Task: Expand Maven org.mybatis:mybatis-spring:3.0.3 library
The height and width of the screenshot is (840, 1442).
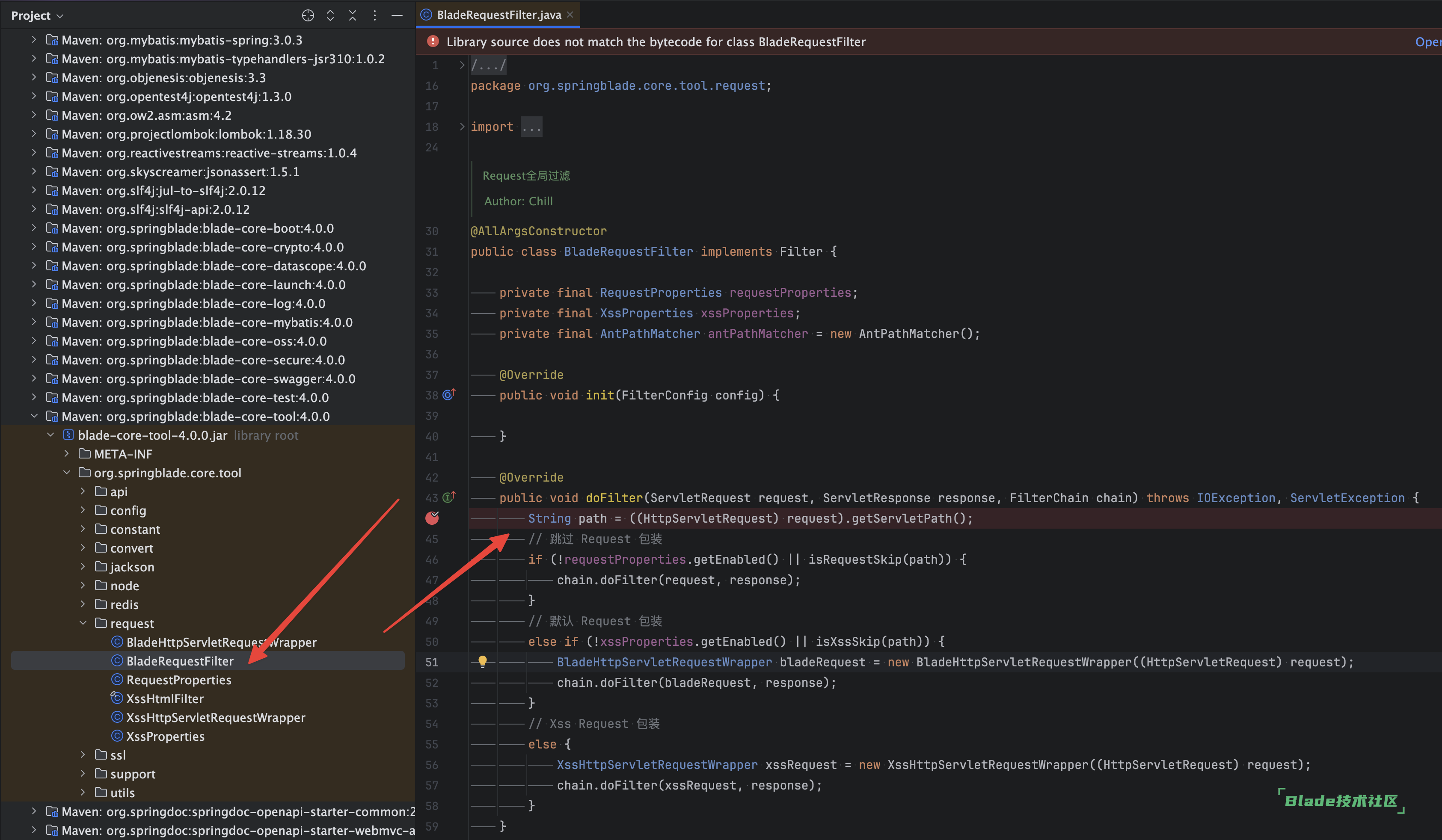Action: 34,40
